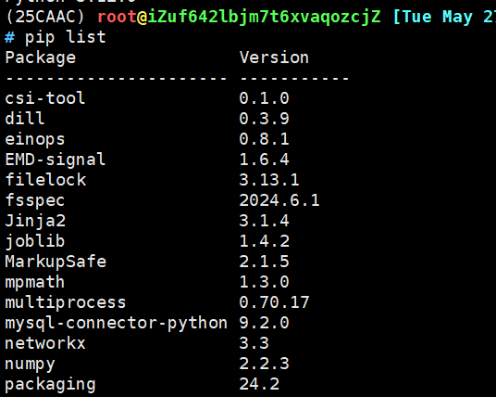
Task: Click the 'pip list' command text
Action: click(65, 37)
